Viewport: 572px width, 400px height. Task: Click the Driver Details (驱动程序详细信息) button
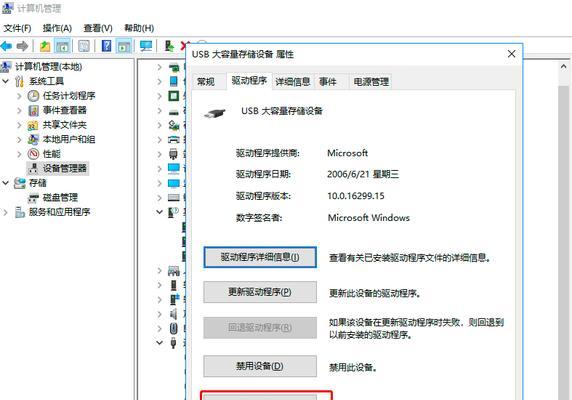pos(260,257)
